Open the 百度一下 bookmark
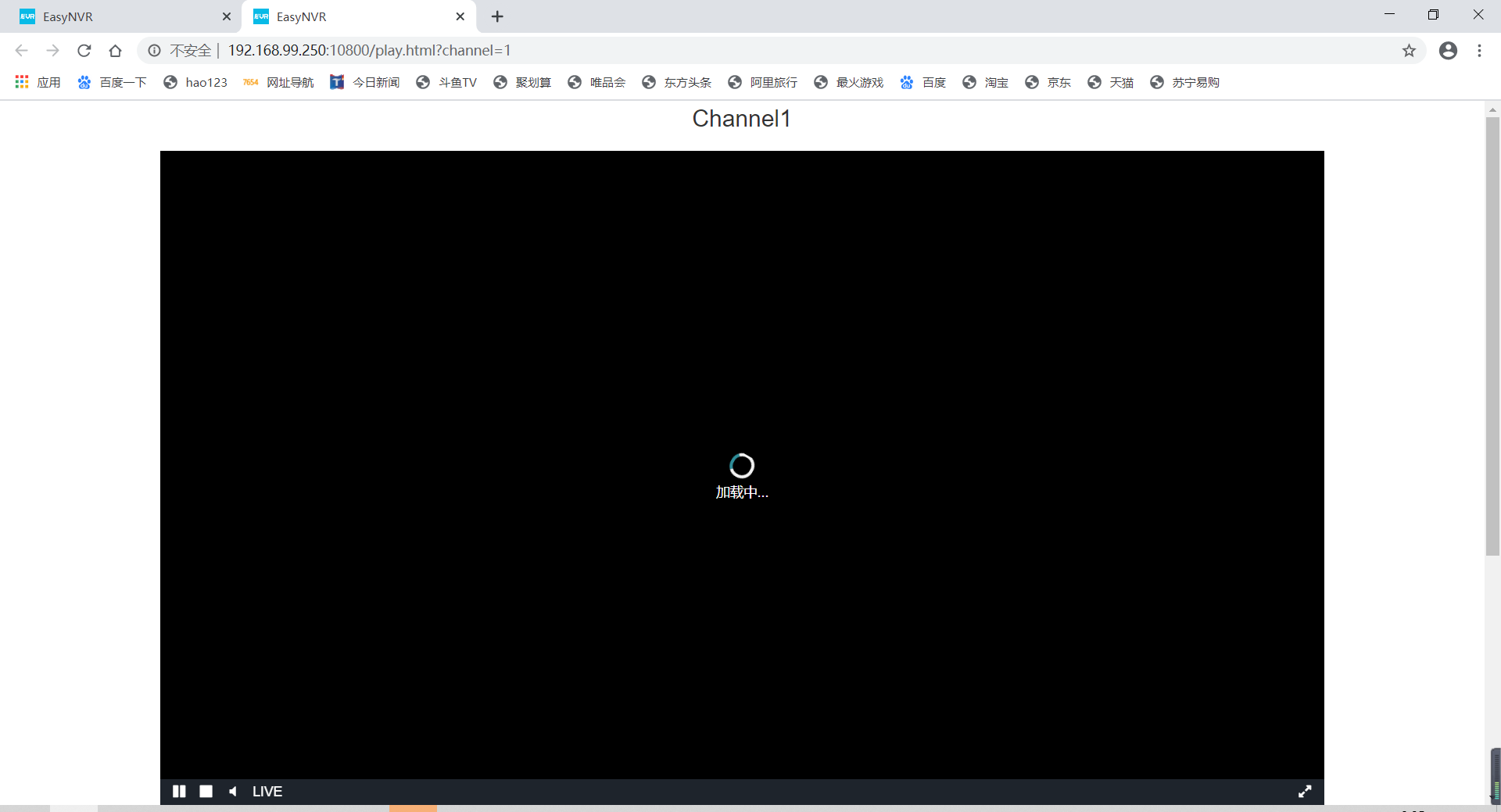Viewport: 1501px width, 812px height. point(112,82)
